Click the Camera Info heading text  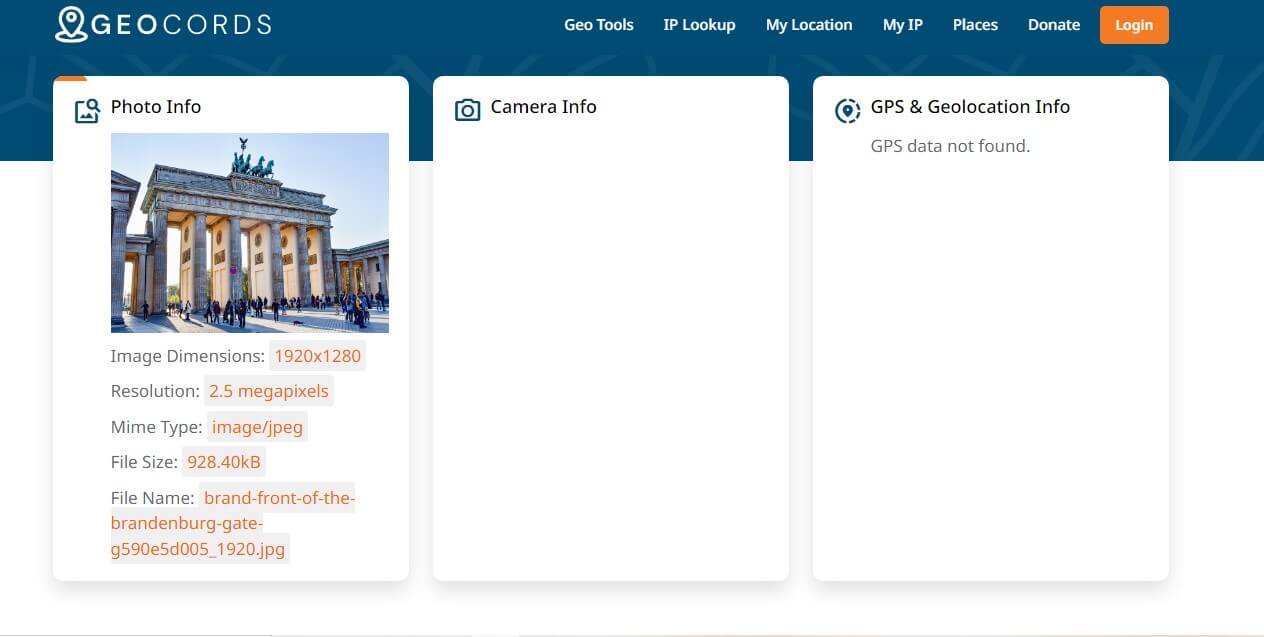pos(543,107)
